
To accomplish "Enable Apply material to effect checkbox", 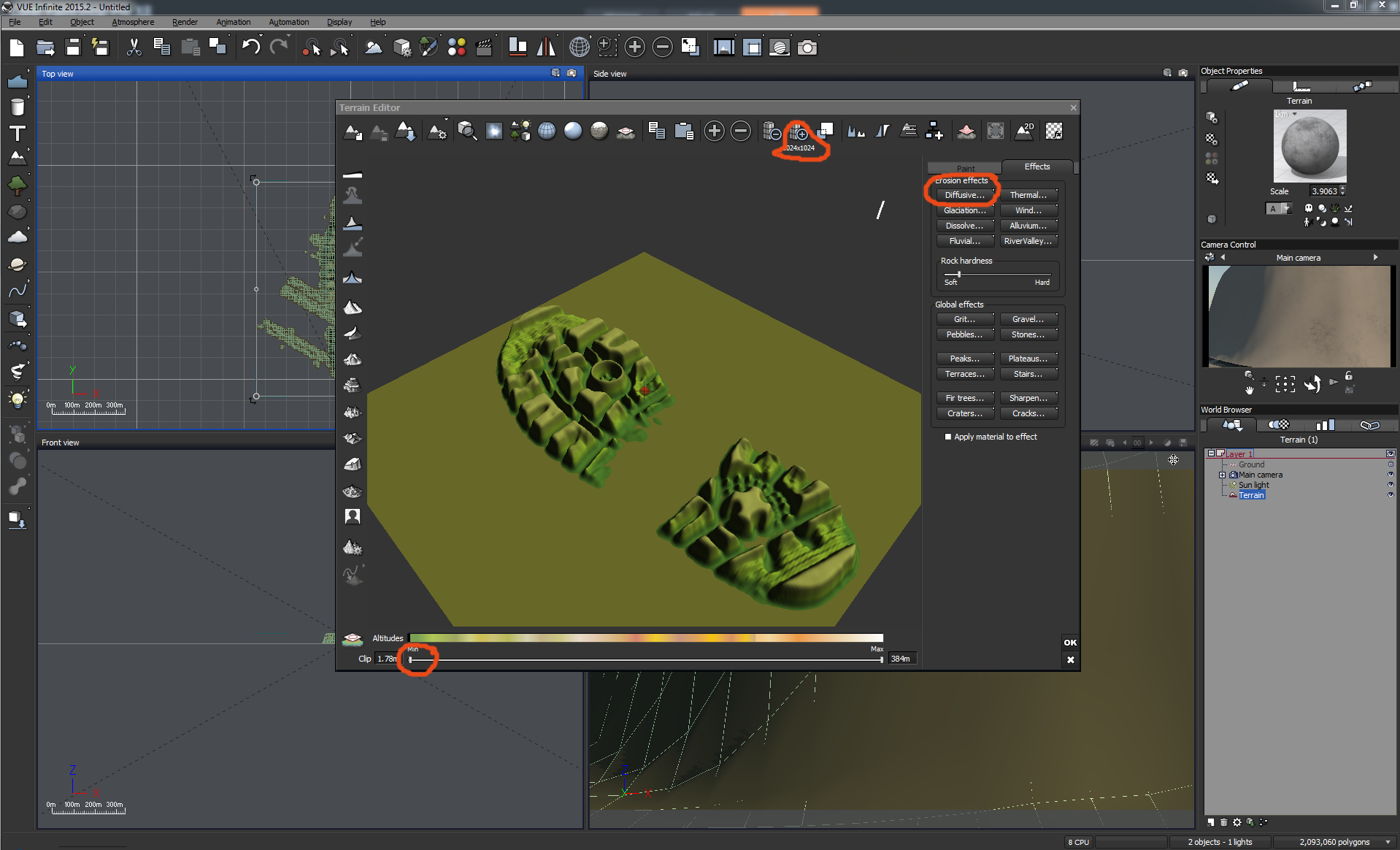I will (x=948, y=437).
